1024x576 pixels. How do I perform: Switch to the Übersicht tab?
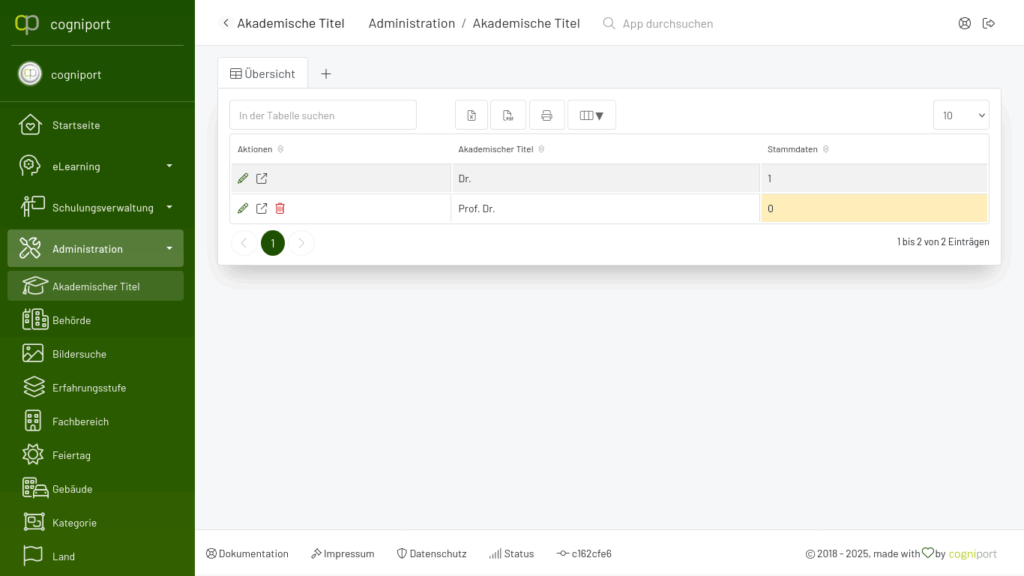click(263, 74)
